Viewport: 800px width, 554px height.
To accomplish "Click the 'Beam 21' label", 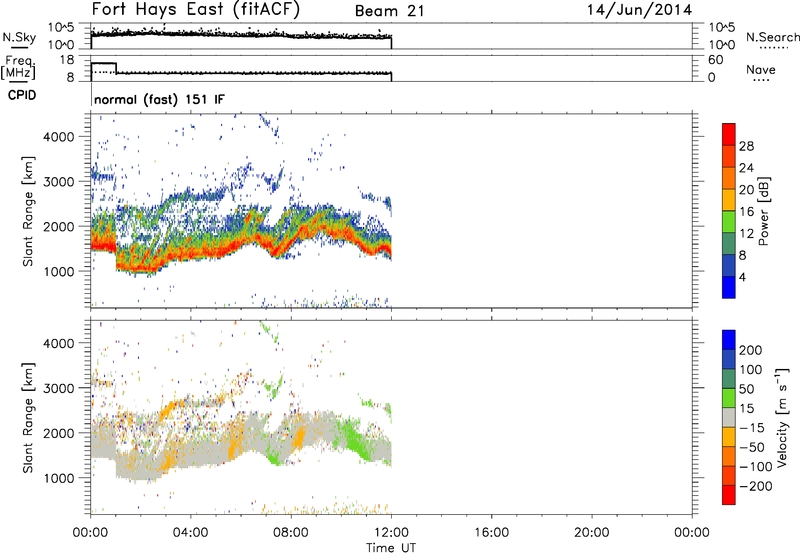I will [x=389, y=11].
